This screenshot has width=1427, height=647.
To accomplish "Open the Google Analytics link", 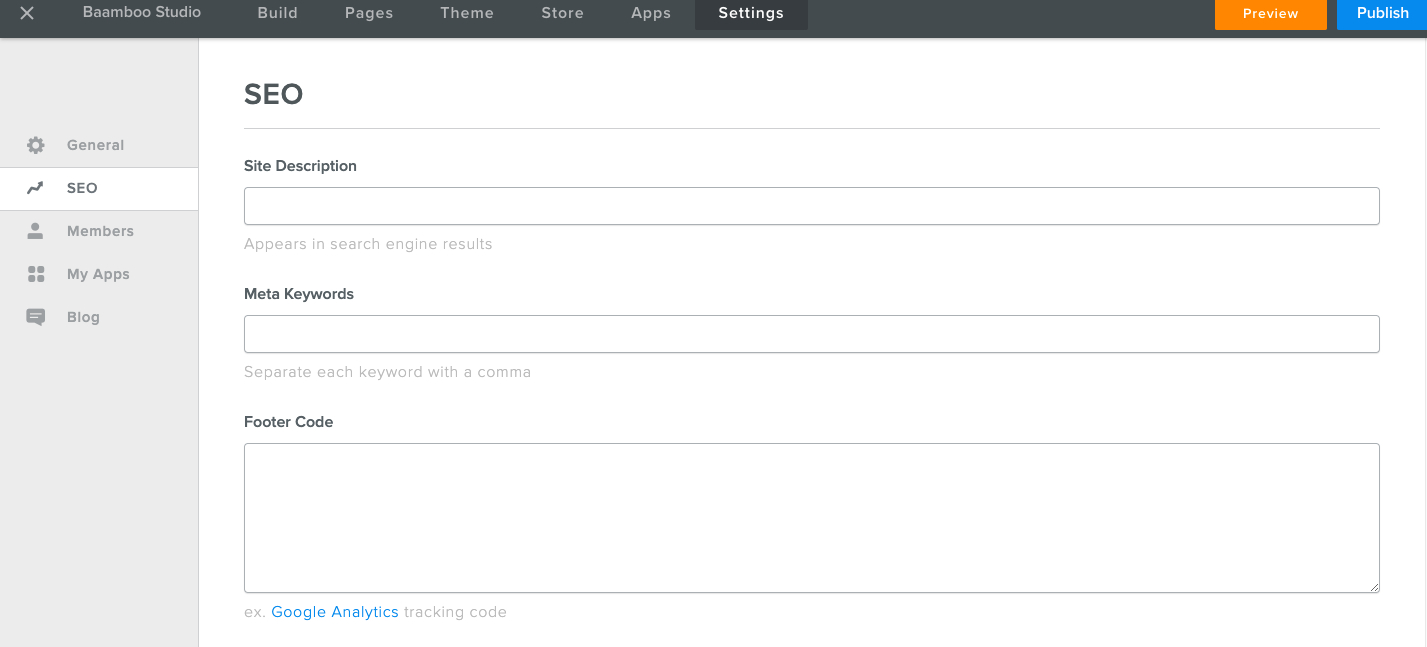I will pos(334,611).
